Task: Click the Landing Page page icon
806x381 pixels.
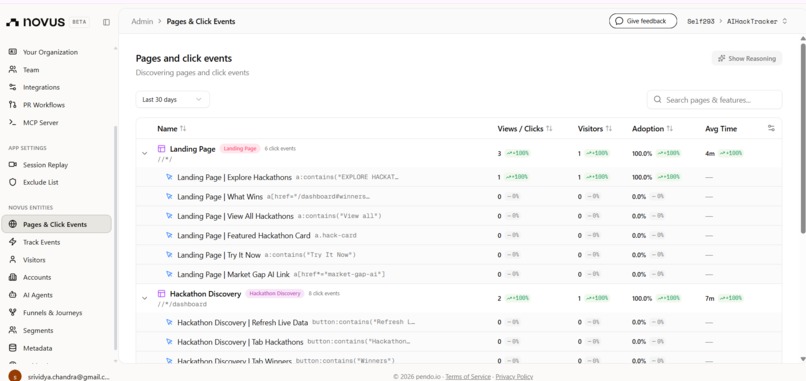Action: coord(161,149)
